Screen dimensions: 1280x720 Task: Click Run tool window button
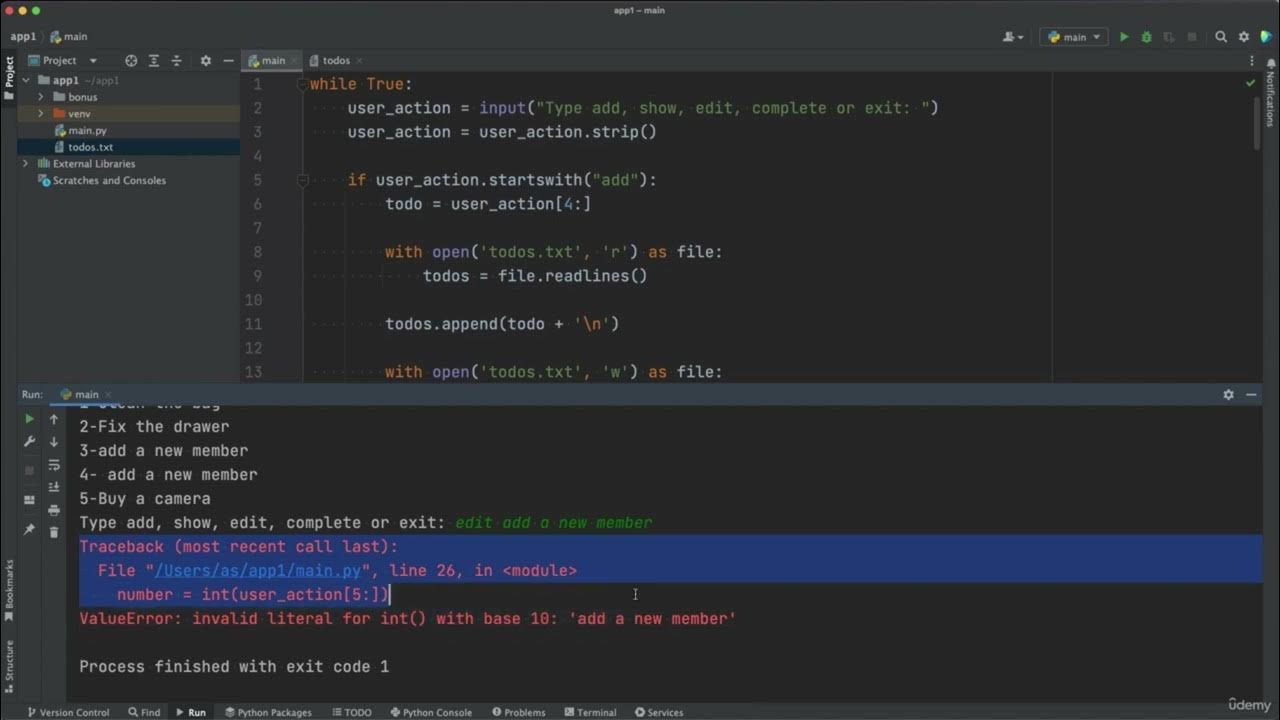pyautogui.click(x=191, y=712)
